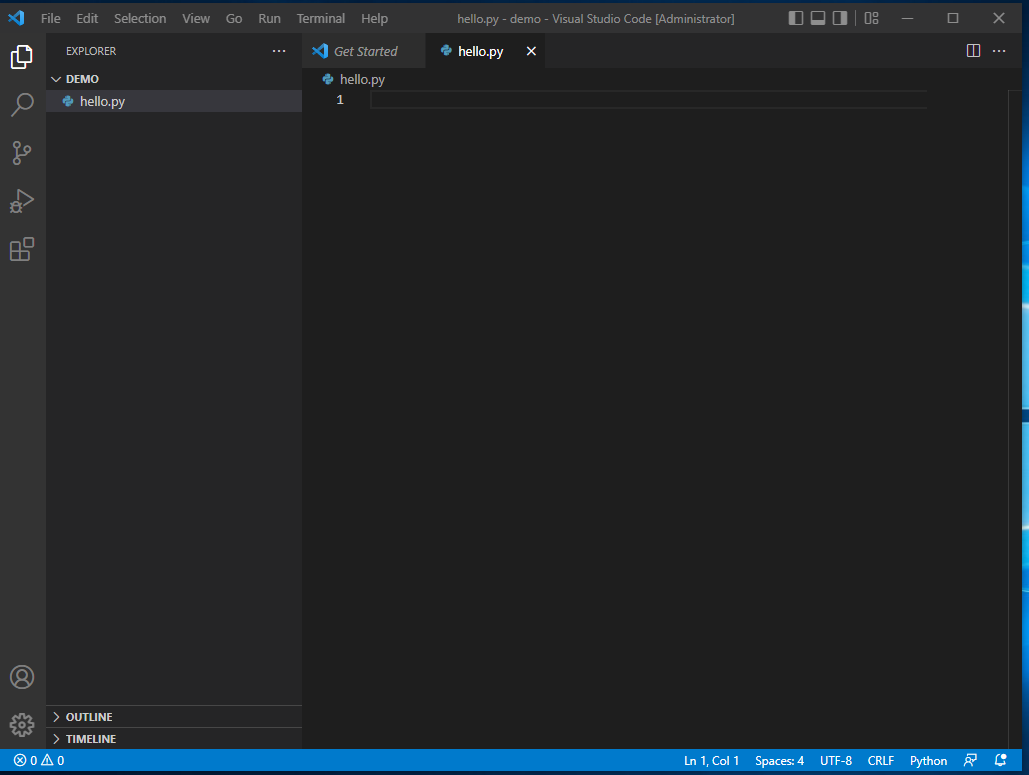Click Python icon in hello.py breadcrumb
1029x775 pixels.
328,79
